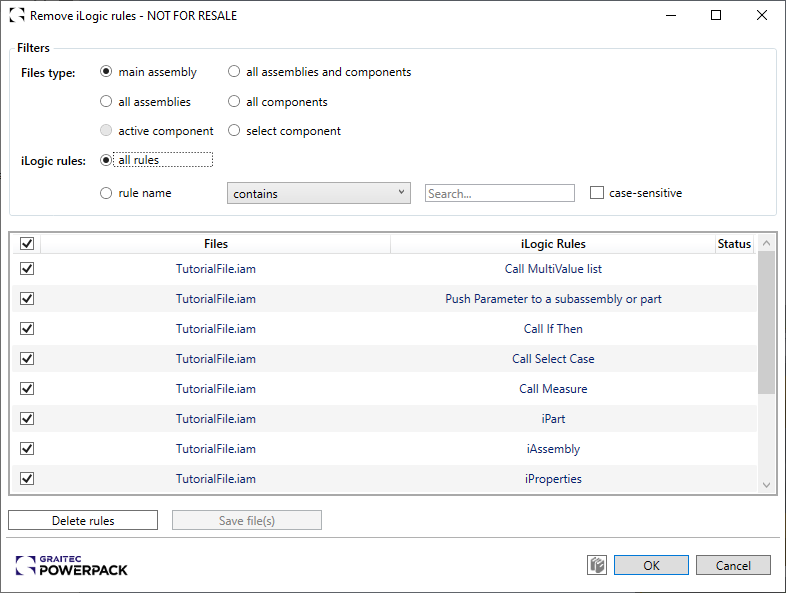Uncheck the iPart rule row checkbox

27,419
